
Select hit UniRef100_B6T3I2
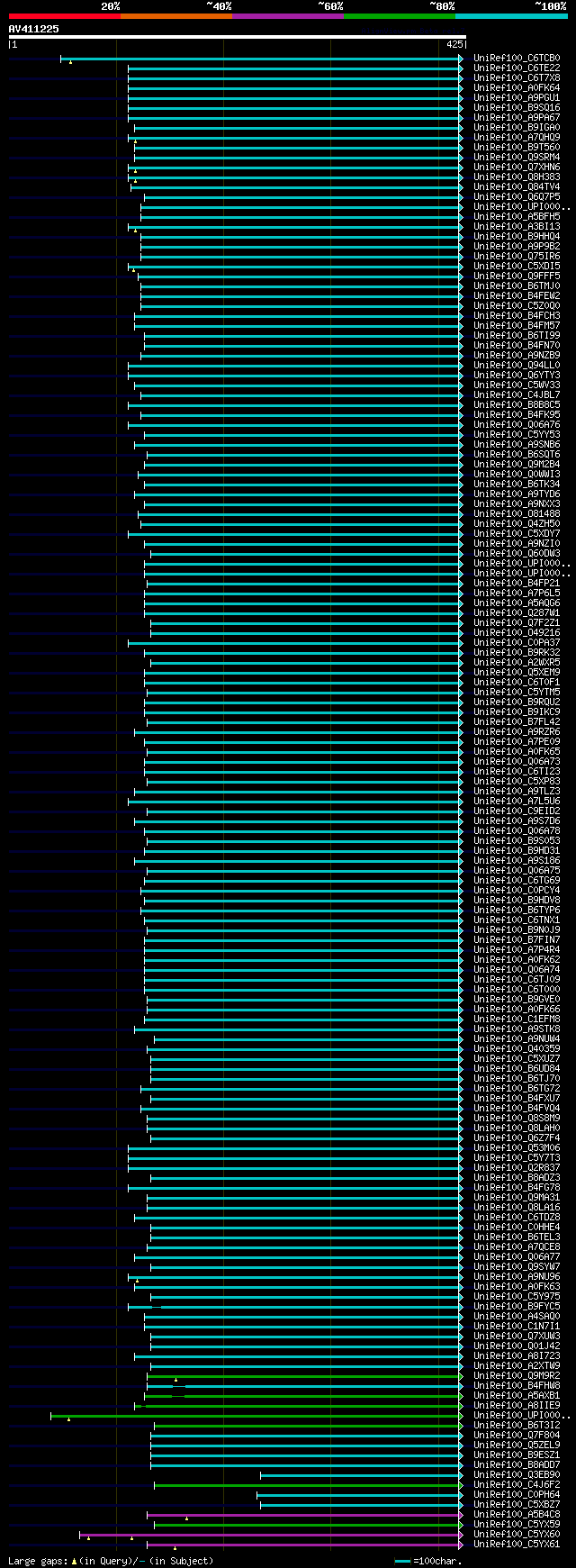(x=517, y=1426)
